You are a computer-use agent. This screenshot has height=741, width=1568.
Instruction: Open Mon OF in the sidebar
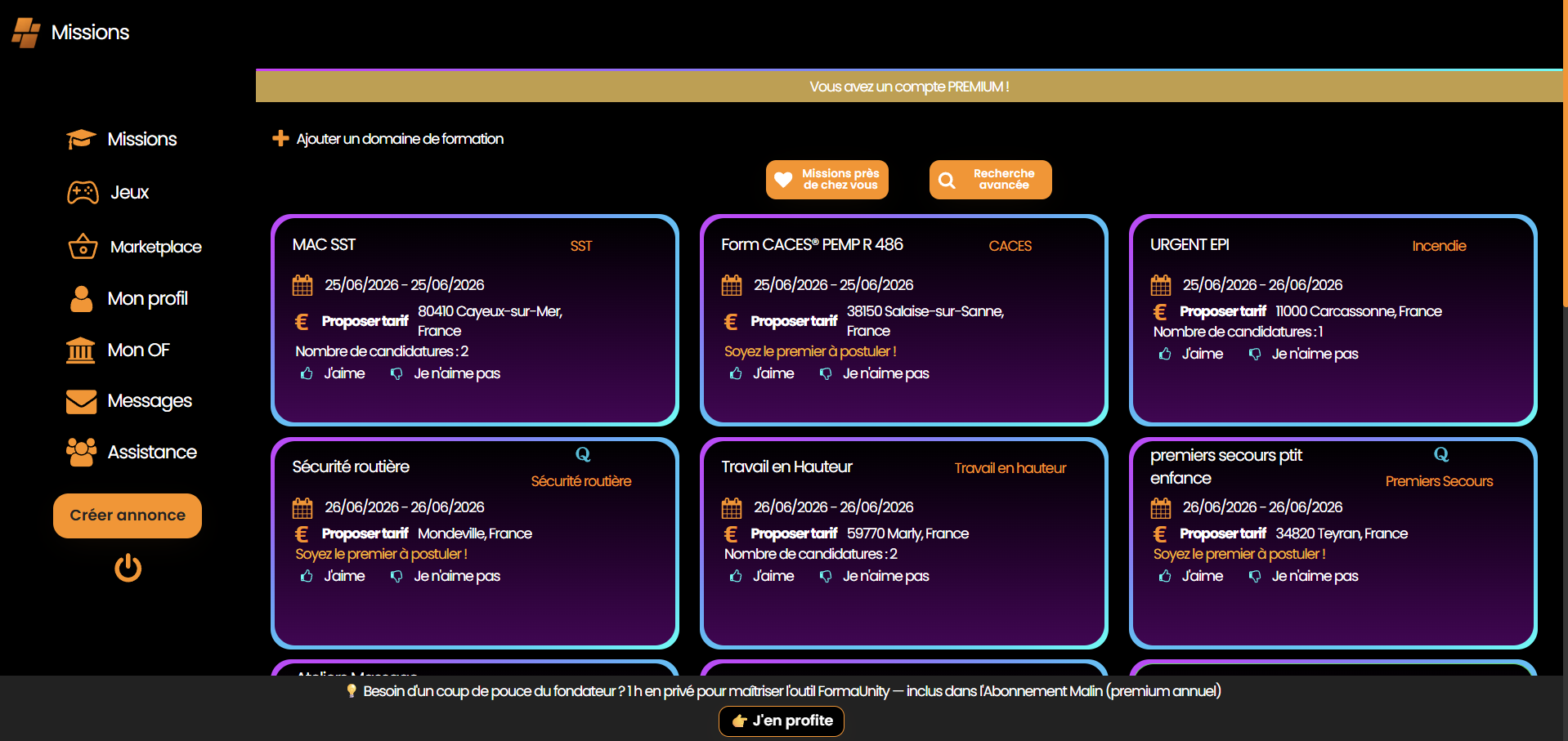pyautogui.click(x=118, y=350)
